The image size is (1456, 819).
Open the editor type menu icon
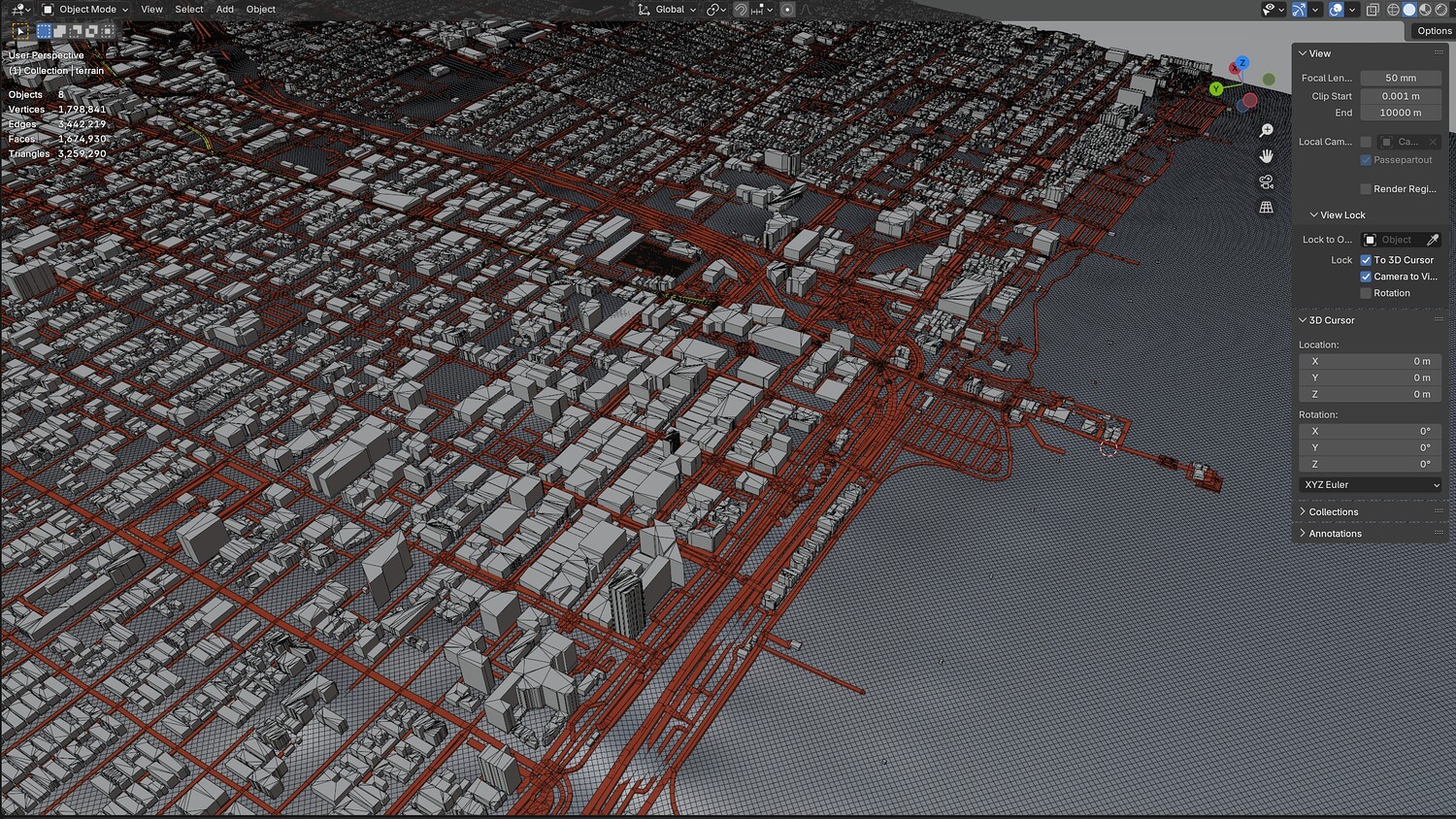point(18,10)
